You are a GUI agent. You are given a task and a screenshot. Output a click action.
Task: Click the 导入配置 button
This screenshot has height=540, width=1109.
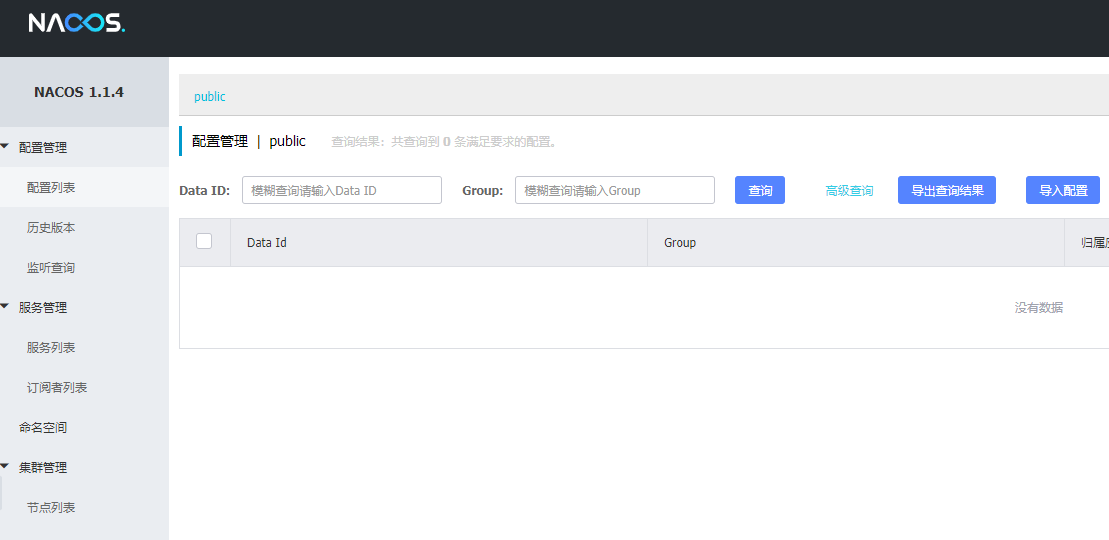tap(1062, 190)
